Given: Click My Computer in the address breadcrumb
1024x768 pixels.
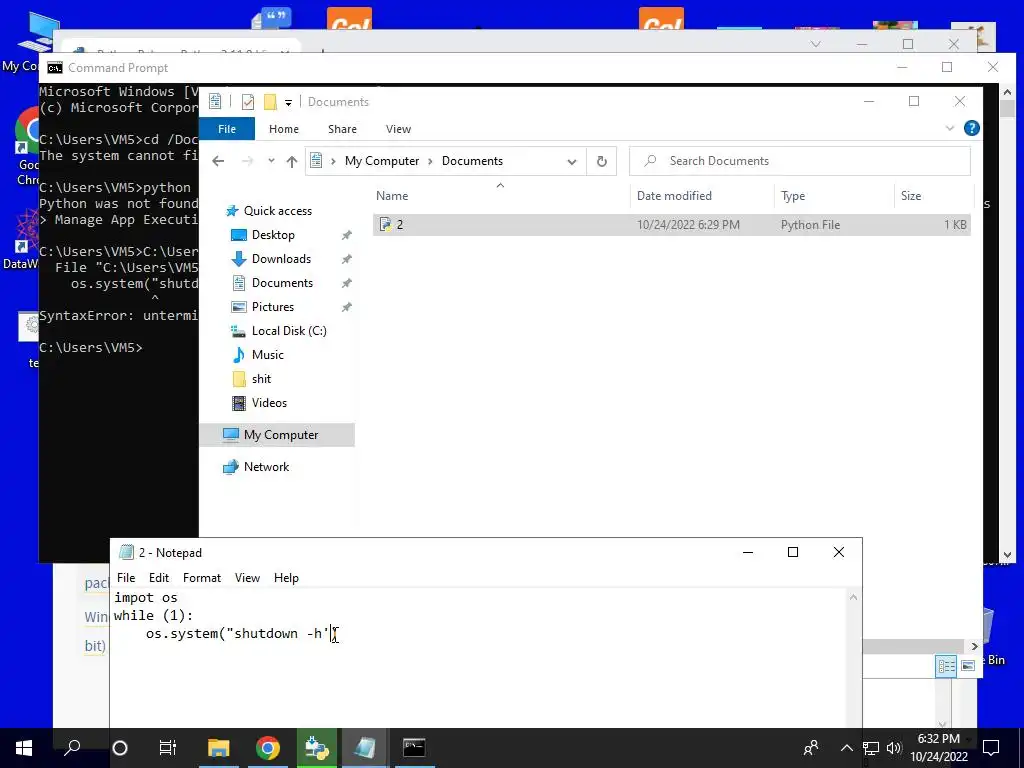Looking at the screenshot, I should pos(382,161).
